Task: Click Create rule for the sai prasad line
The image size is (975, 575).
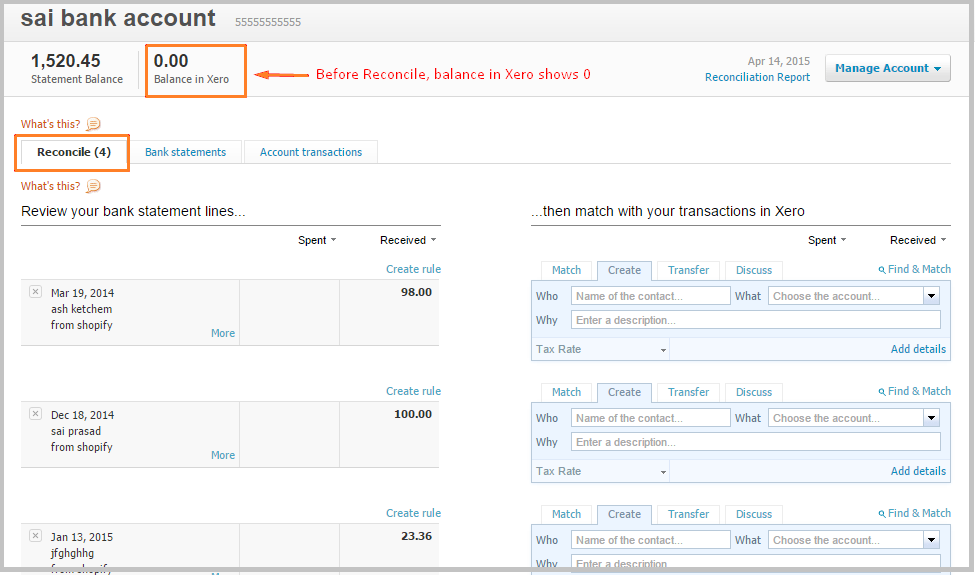Action: tap(413, 391)
